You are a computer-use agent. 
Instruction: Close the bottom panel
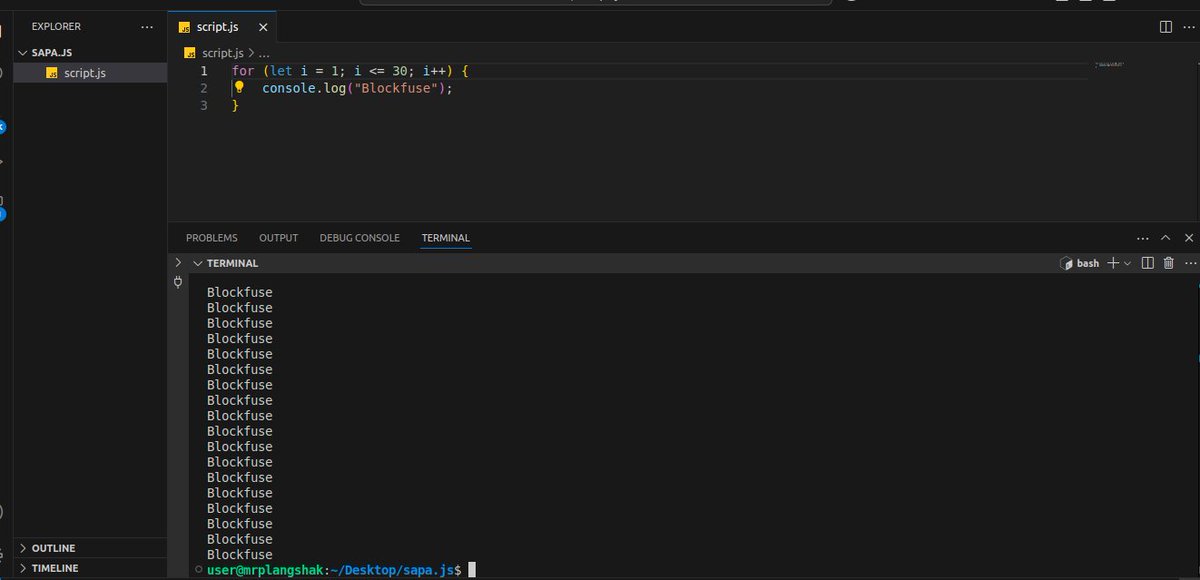(x=1188, y=238)
